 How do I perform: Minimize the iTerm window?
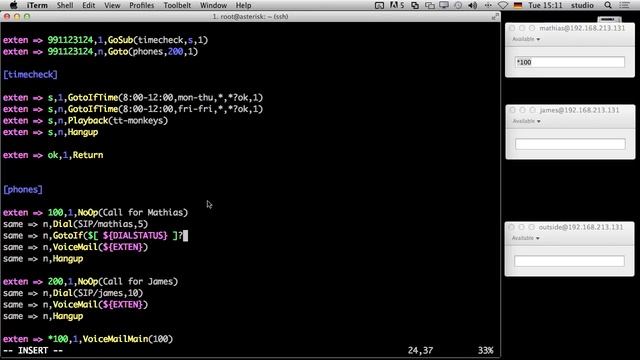point(17,17)
